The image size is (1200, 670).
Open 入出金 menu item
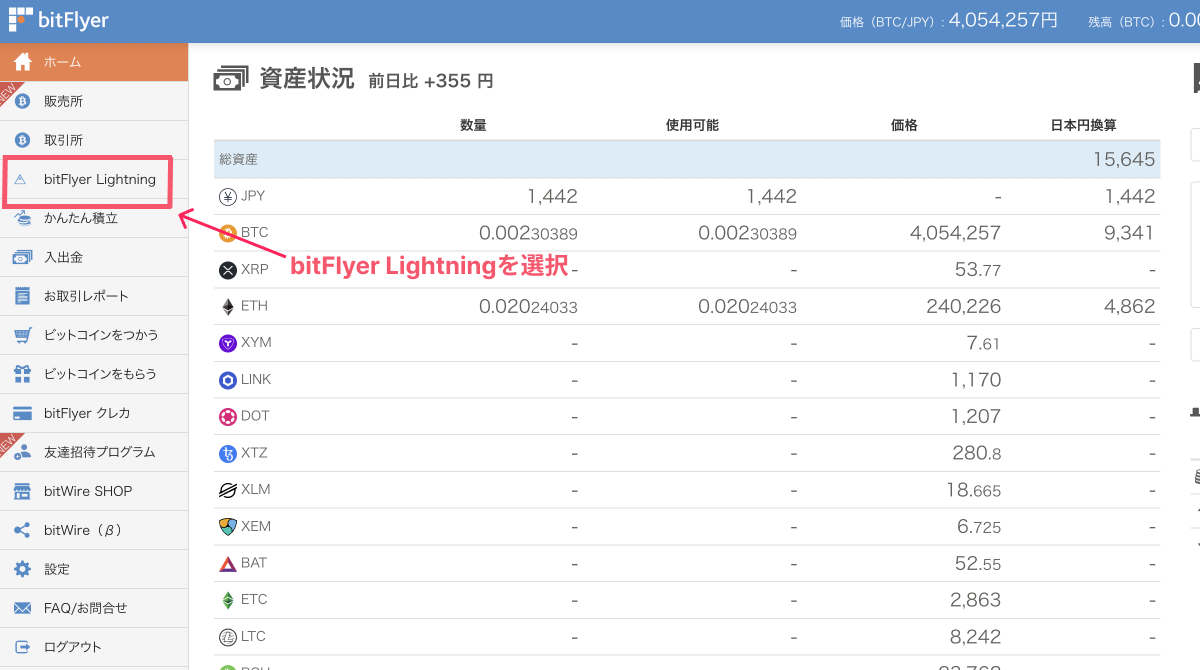tap(94, 257)
